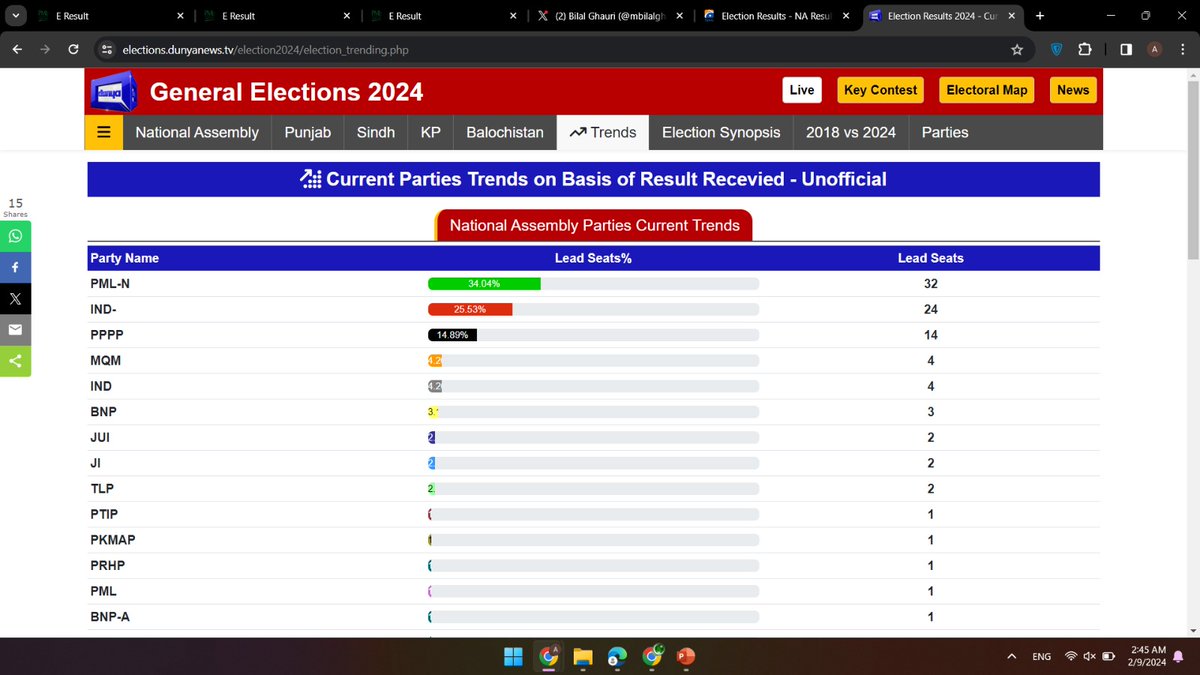
Task: Click the 'BNP-A' party name
Action: pyautogui.click(x=110, y=617)
